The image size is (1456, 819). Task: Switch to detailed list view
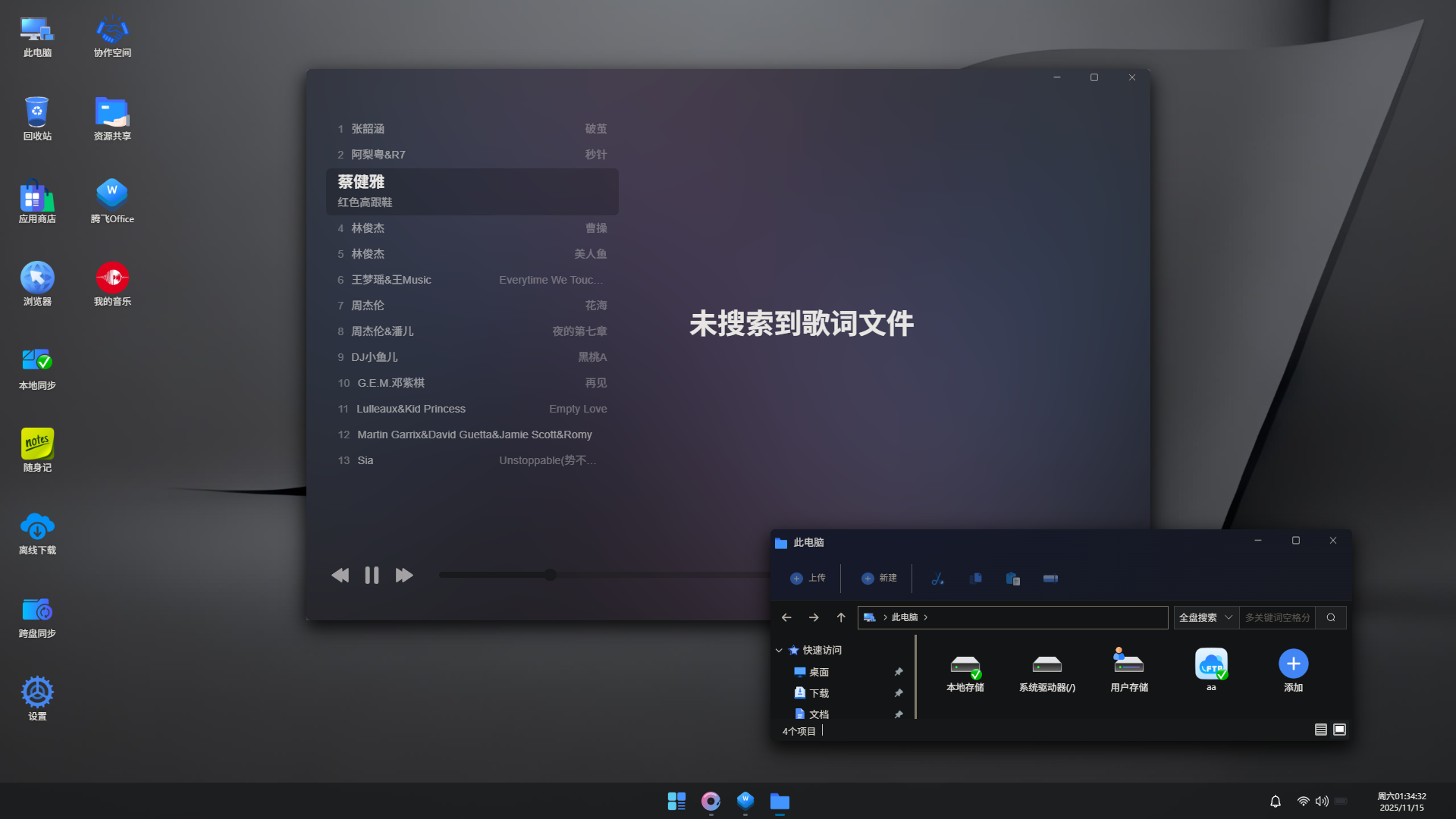click(1320, 730)
